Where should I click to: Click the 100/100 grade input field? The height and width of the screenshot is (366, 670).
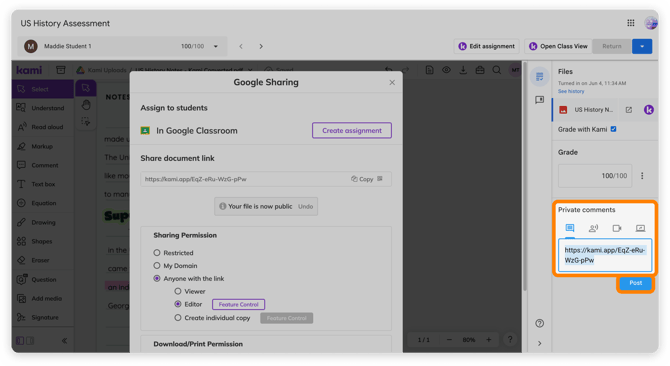(x=595, y=176)
